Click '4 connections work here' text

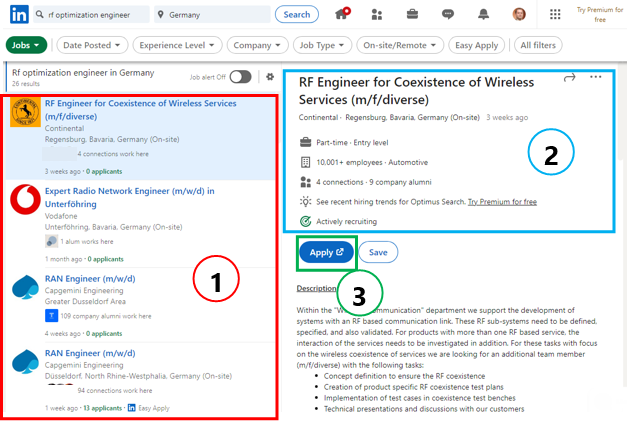point(113,154)
